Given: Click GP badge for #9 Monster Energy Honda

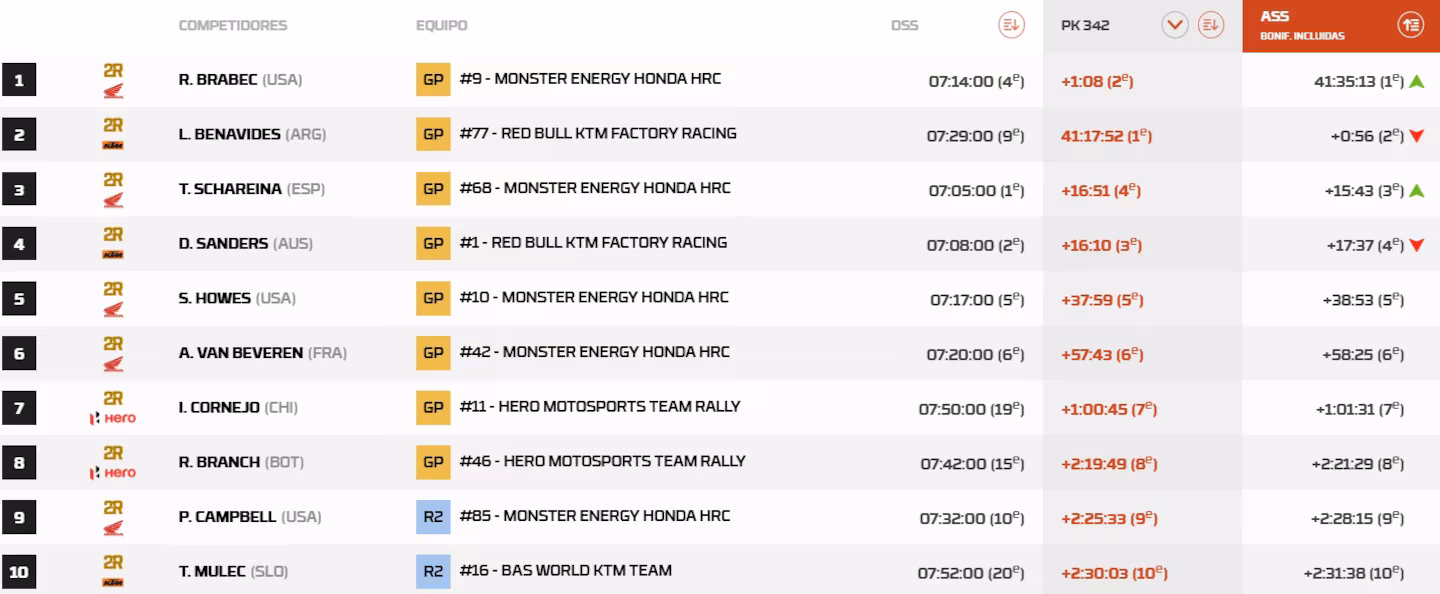Looking at the screenshot, I should (433, 79).
